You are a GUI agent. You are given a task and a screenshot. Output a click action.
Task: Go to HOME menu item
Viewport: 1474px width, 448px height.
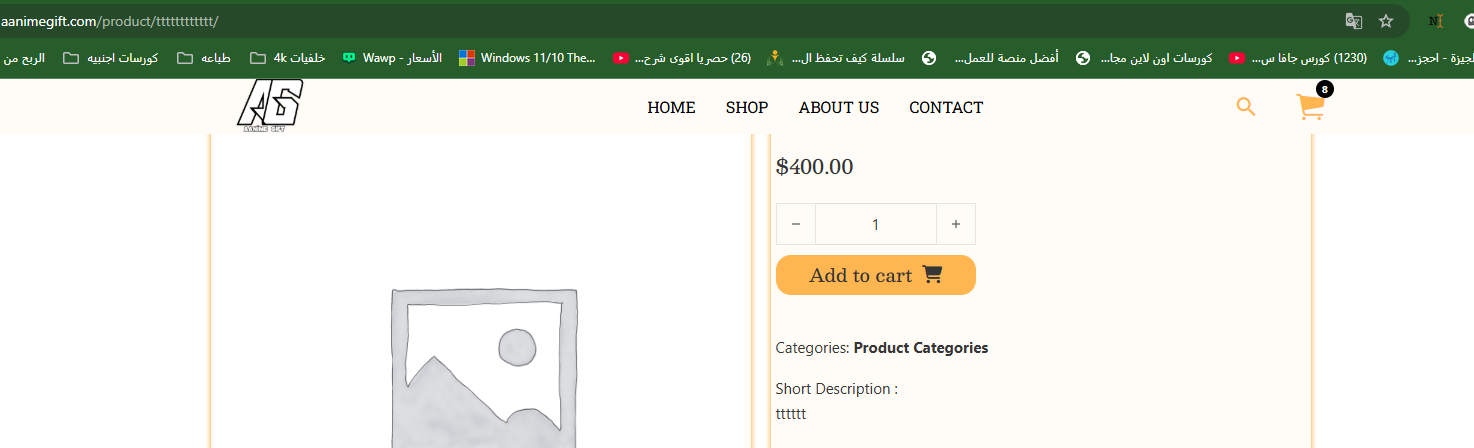671,107
